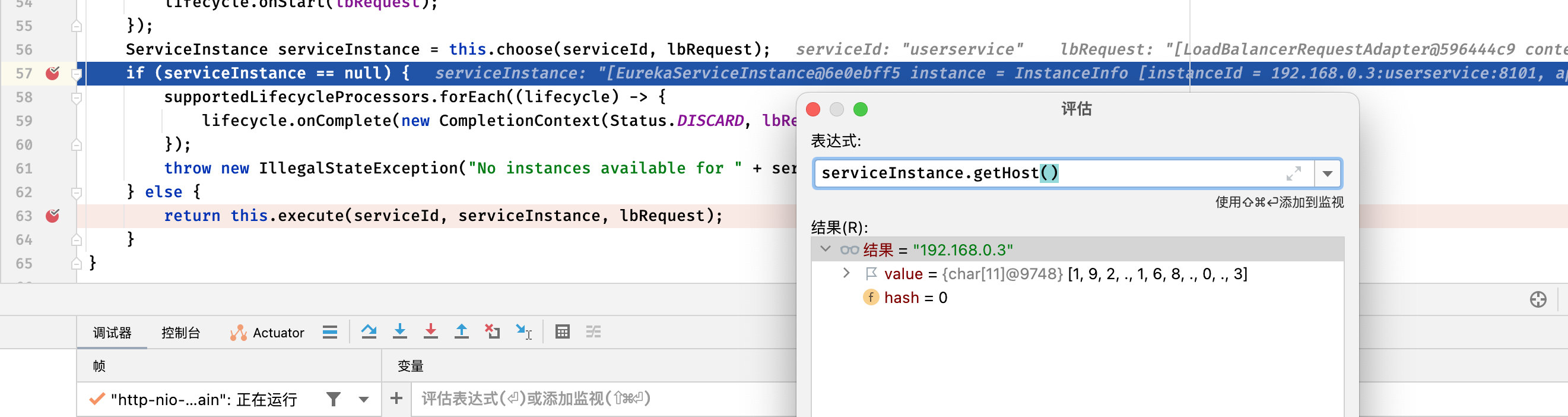1568x417 pixels.
Task: Toggle the breakpoint on line 63
Action: click(53, 216)
